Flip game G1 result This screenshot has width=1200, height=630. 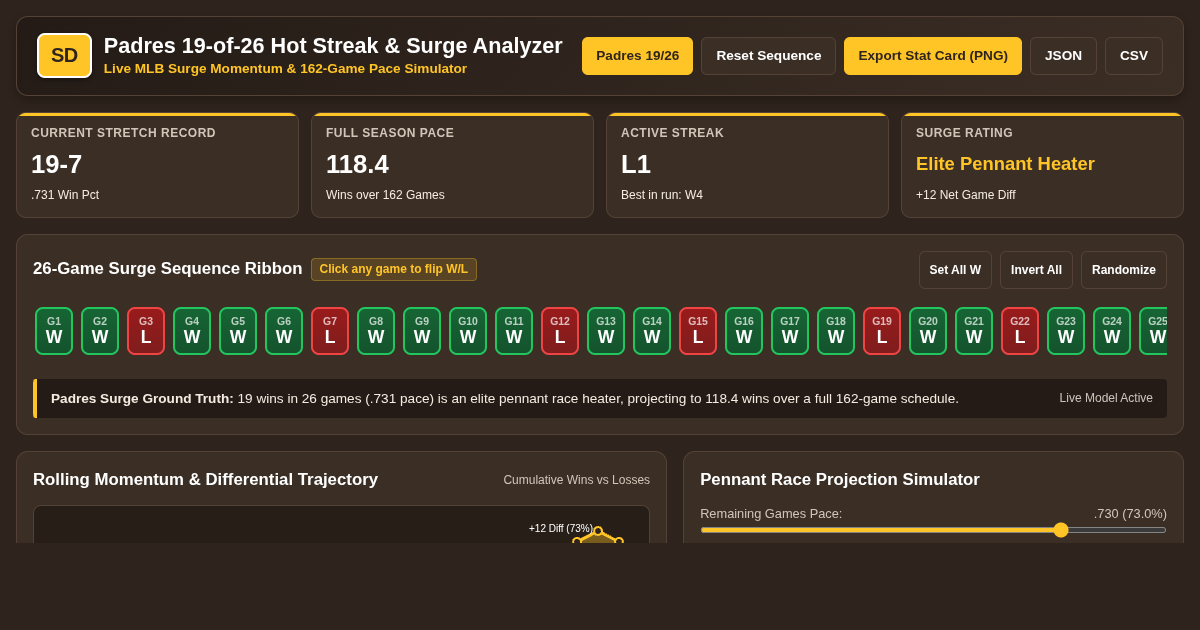point(54,331)
